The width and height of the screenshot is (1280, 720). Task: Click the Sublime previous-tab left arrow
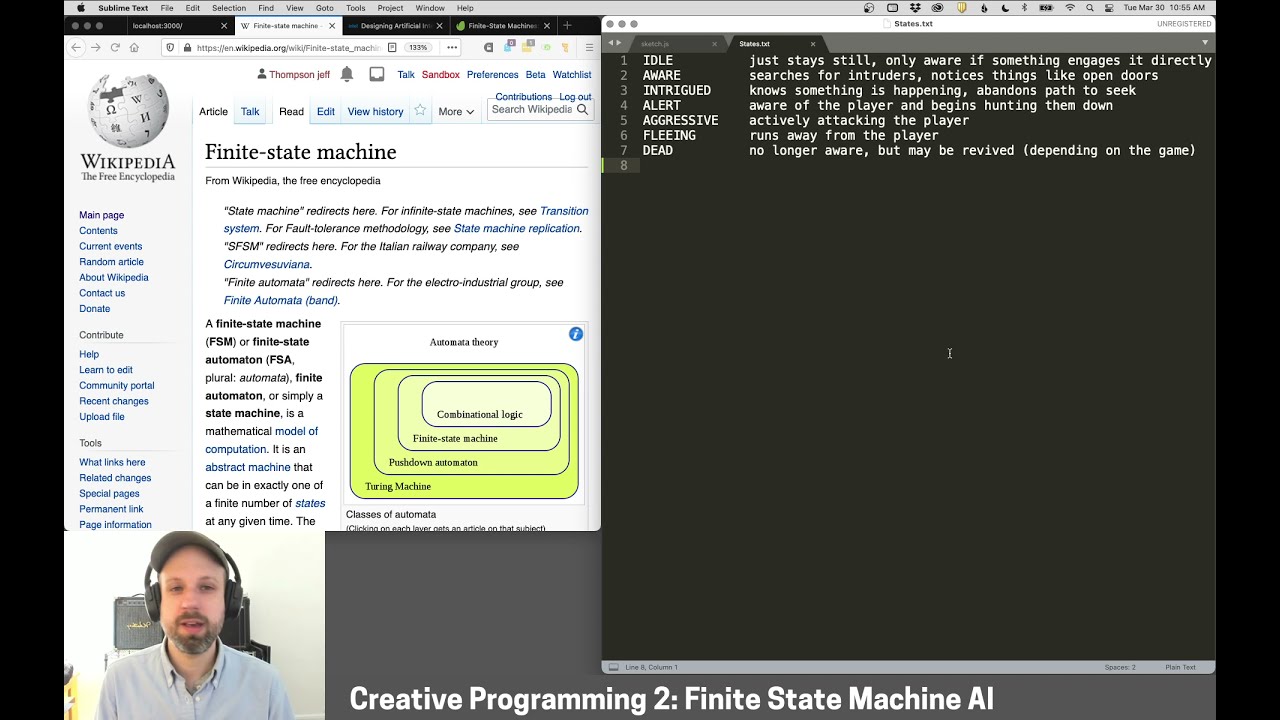click(610, 43)
